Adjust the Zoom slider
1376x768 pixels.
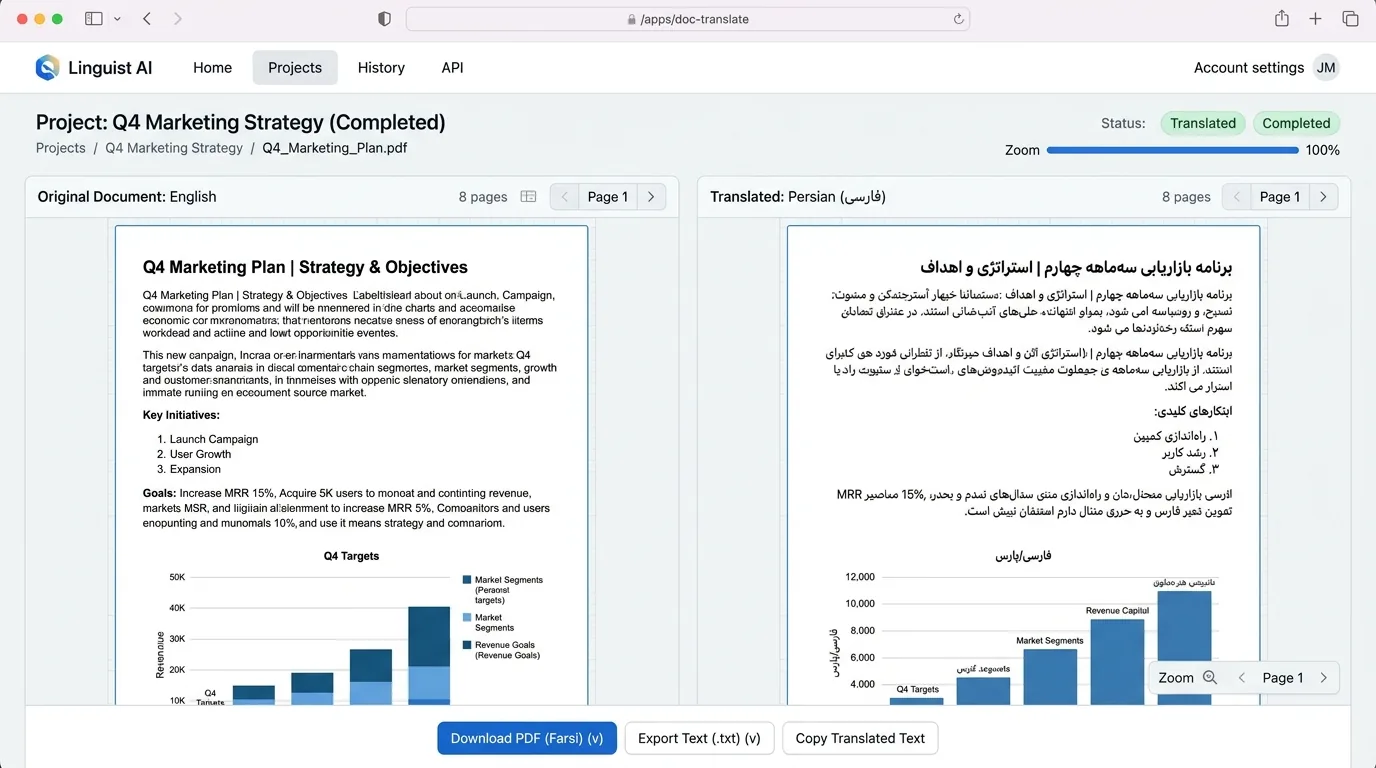click(x=1172, y=150)
